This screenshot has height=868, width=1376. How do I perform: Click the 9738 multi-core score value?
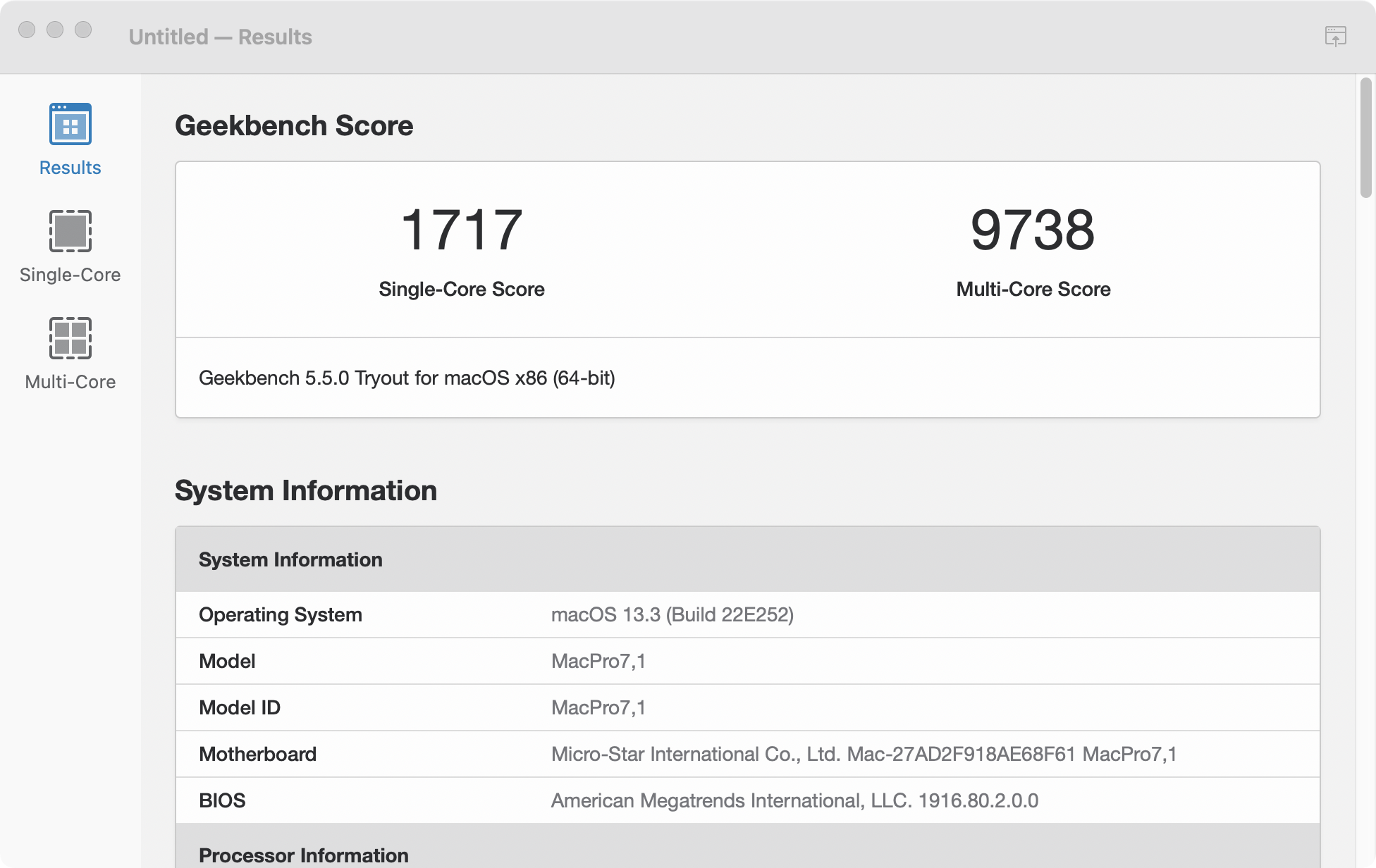(x=1033, y=230)
